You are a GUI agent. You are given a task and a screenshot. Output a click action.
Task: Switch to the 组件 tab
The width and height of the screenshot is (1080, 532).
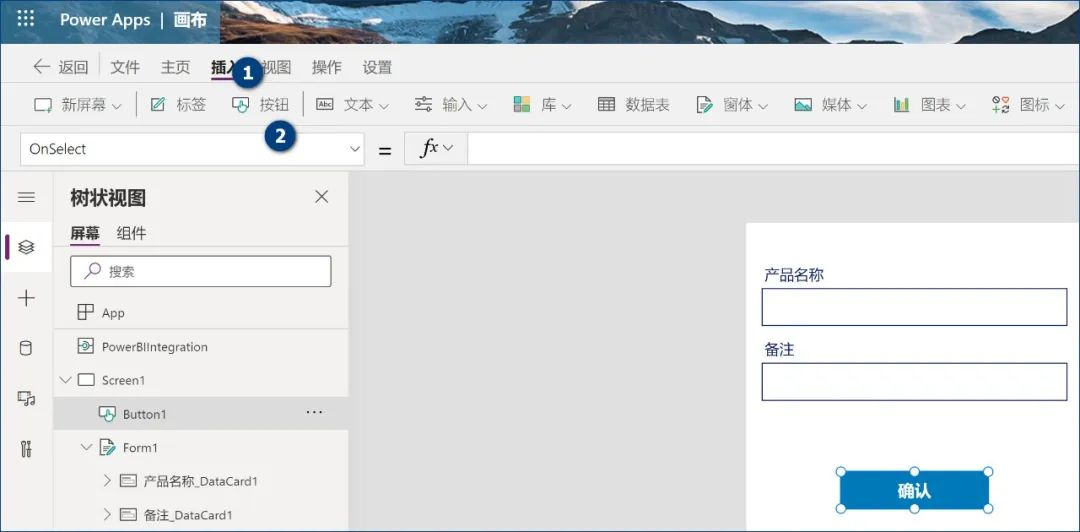tap(132, 233)
